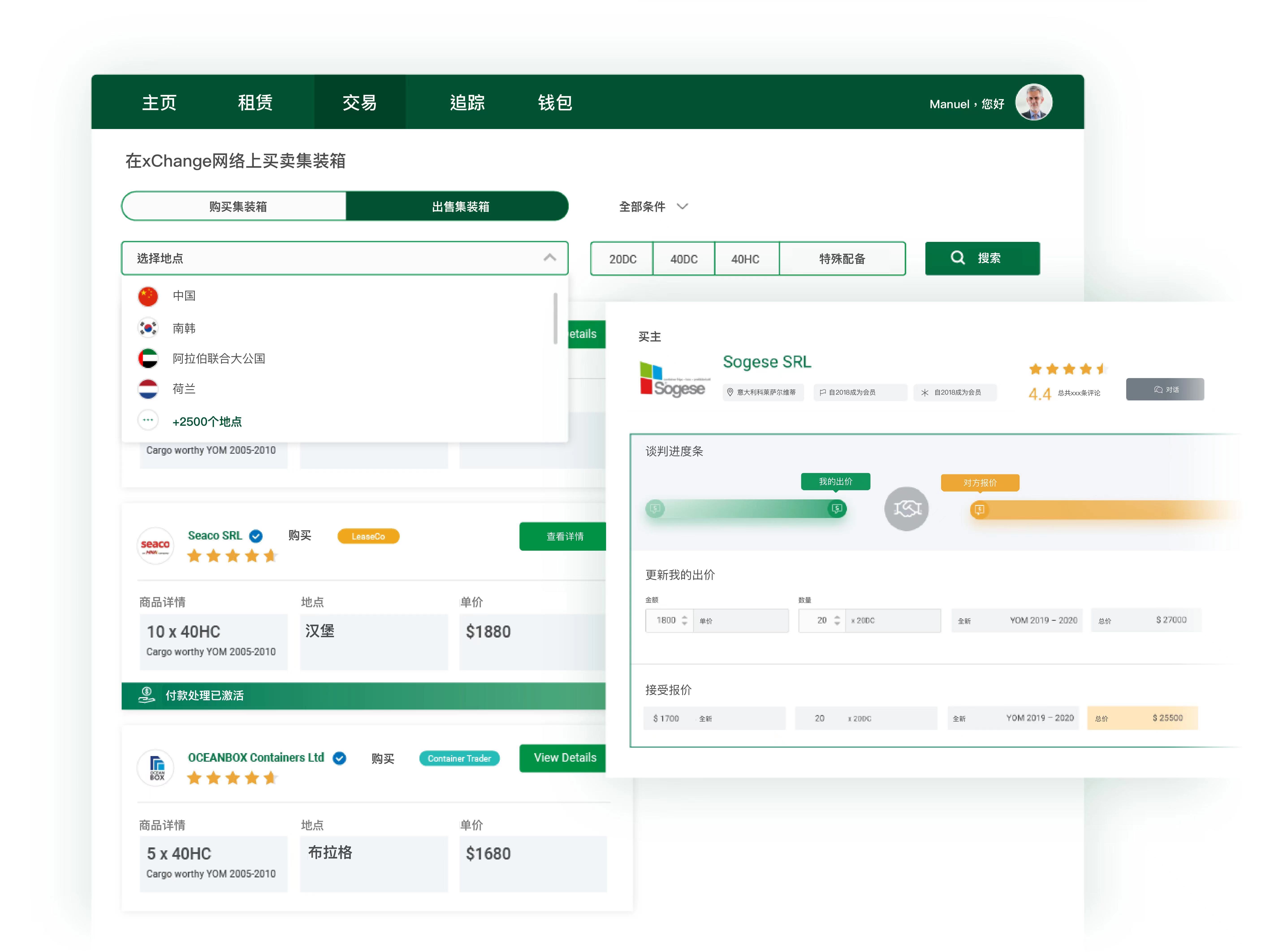The width and height of the screenshot is (1270, 952).
Task: Click OCEANBOX star rating
Action: (232, 778)
